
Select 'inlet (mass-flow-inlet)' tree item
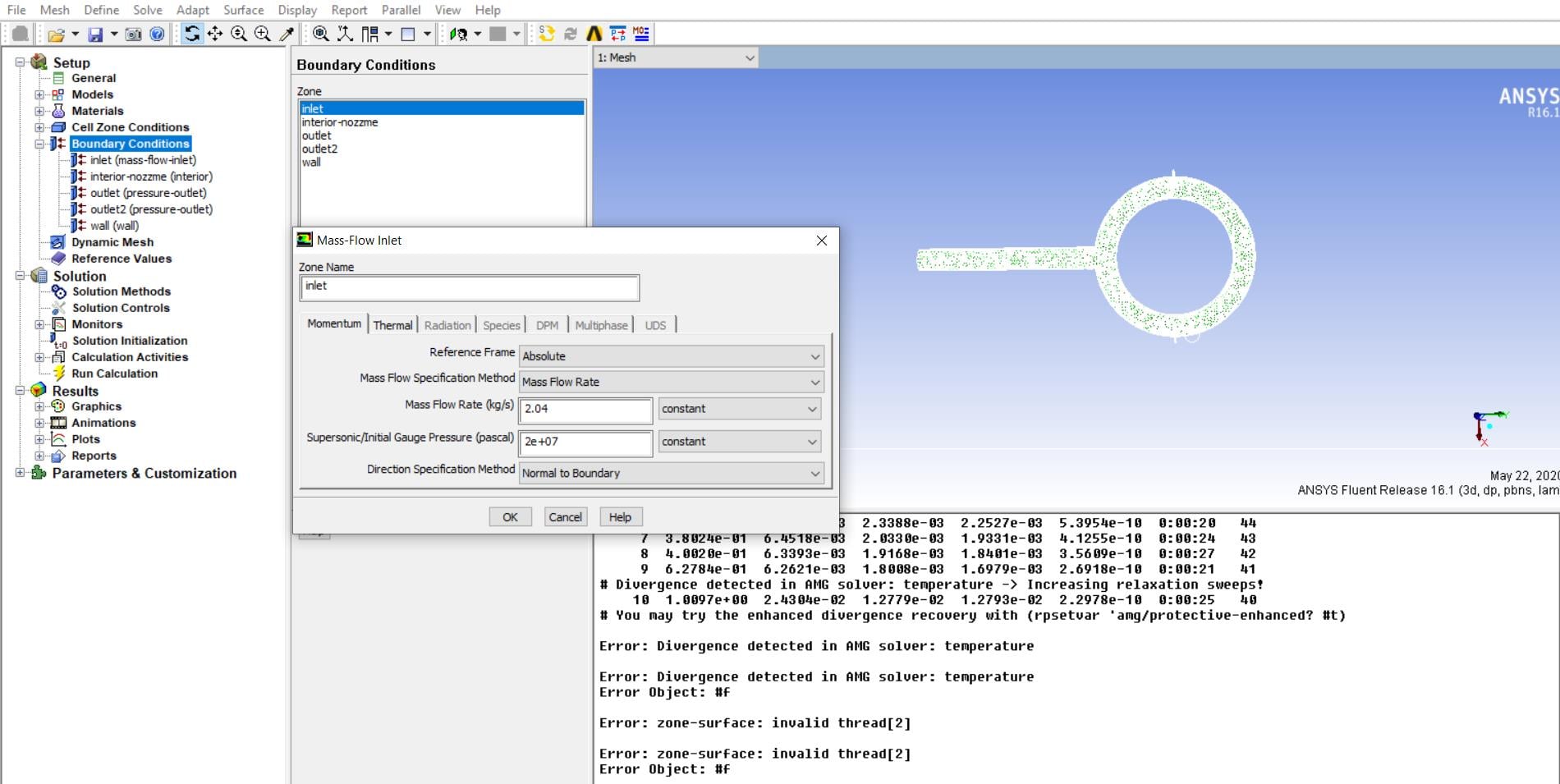[x=143, y=160]
